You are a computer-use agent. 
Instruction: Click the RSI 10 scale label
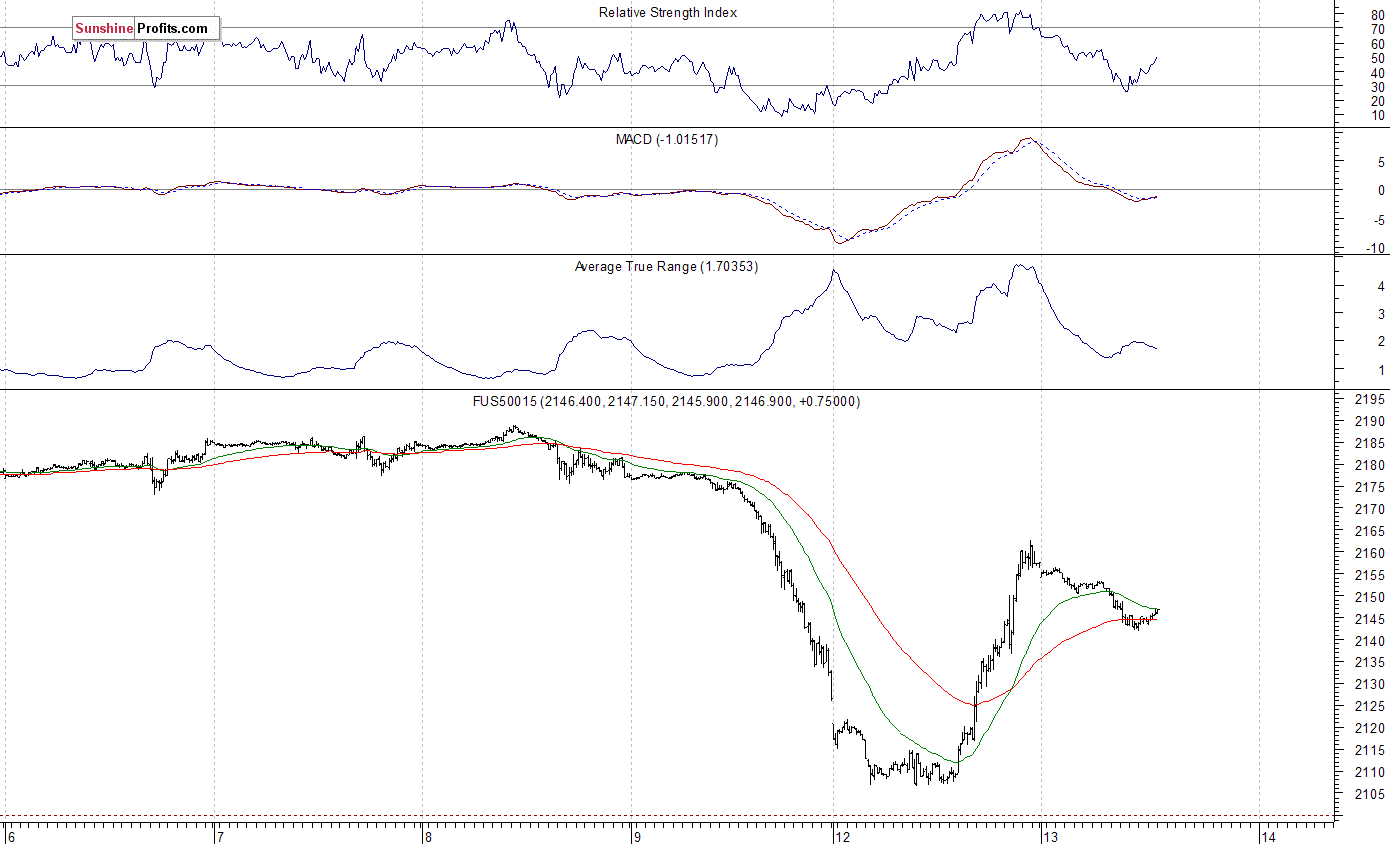pyautogui.click(x=1378, y=116)
